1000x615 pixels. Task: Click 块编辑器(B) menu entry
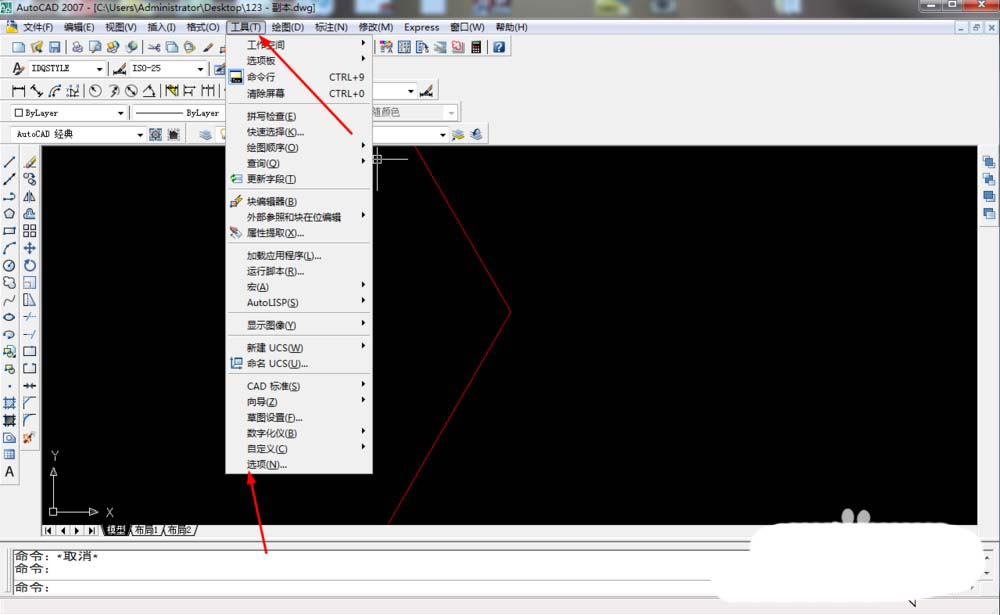coord(299,202)
